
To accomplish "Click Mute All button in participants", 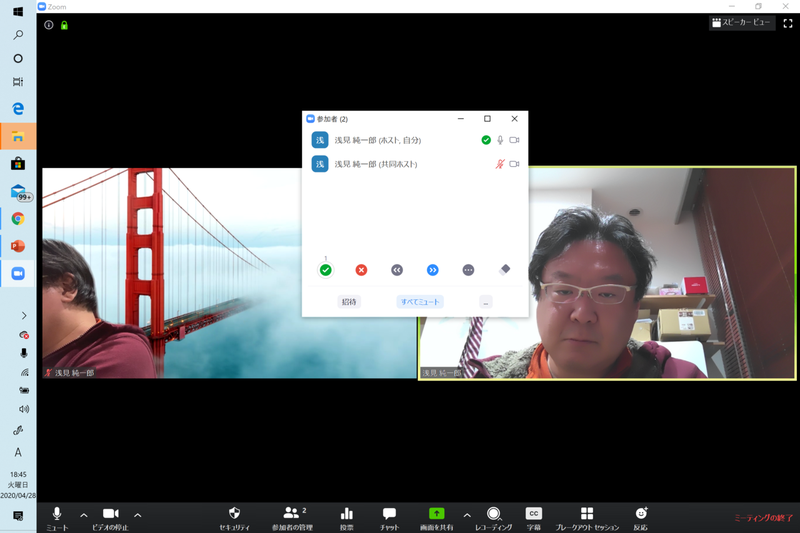I will [x=420, y=302].
